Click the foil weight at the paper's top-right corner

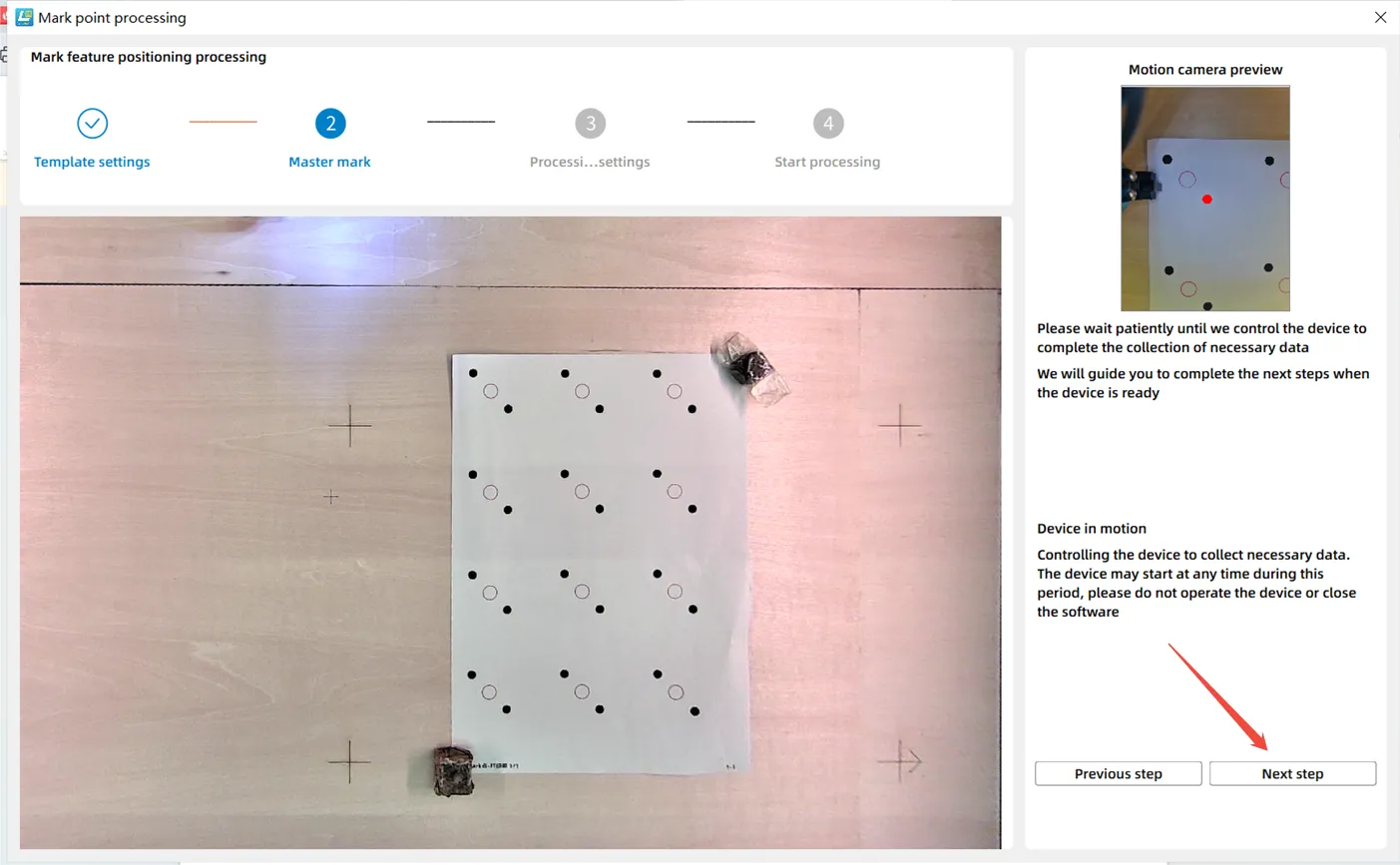747,367
